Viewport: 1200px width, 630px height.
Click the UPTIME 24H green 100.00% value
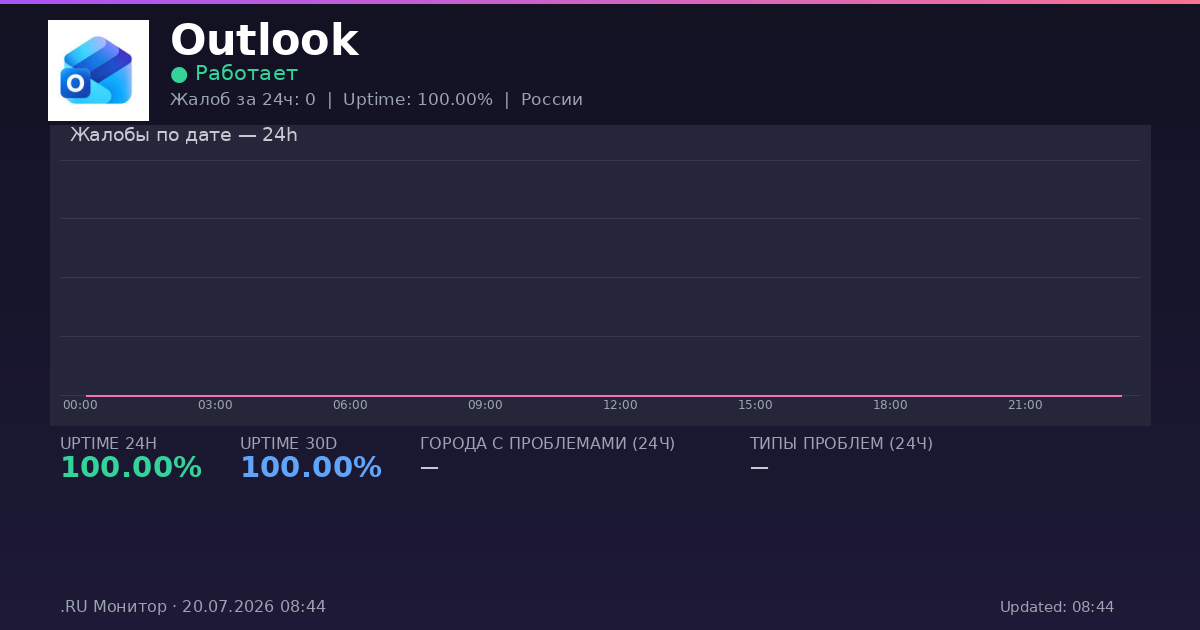131,468
